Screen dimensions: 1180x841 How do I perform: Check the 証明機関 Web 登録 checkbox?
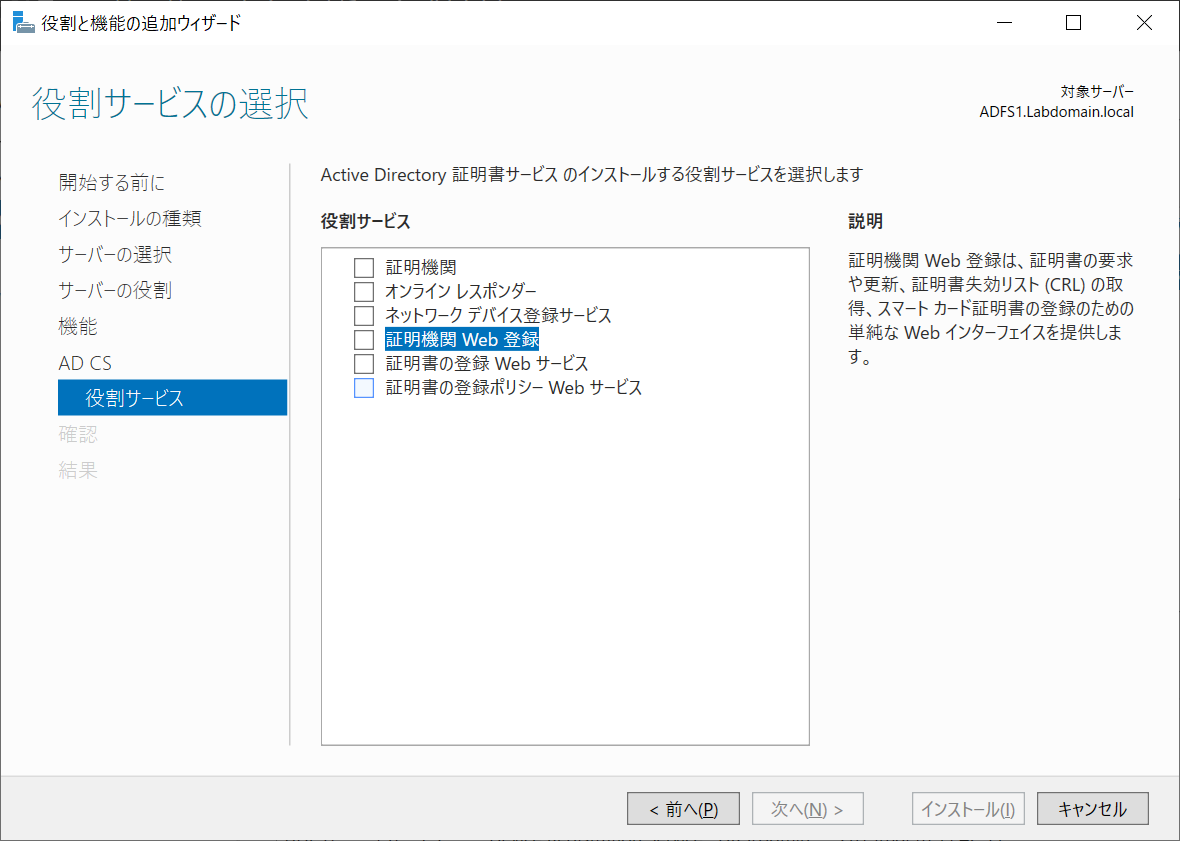(x=364, y=339)
